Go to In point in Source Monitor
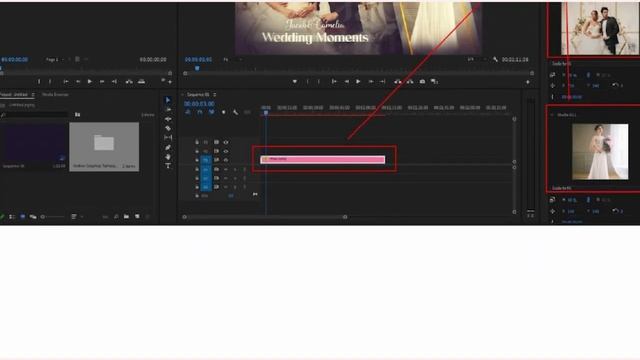The image size is (640, 360). coord(66,82)
